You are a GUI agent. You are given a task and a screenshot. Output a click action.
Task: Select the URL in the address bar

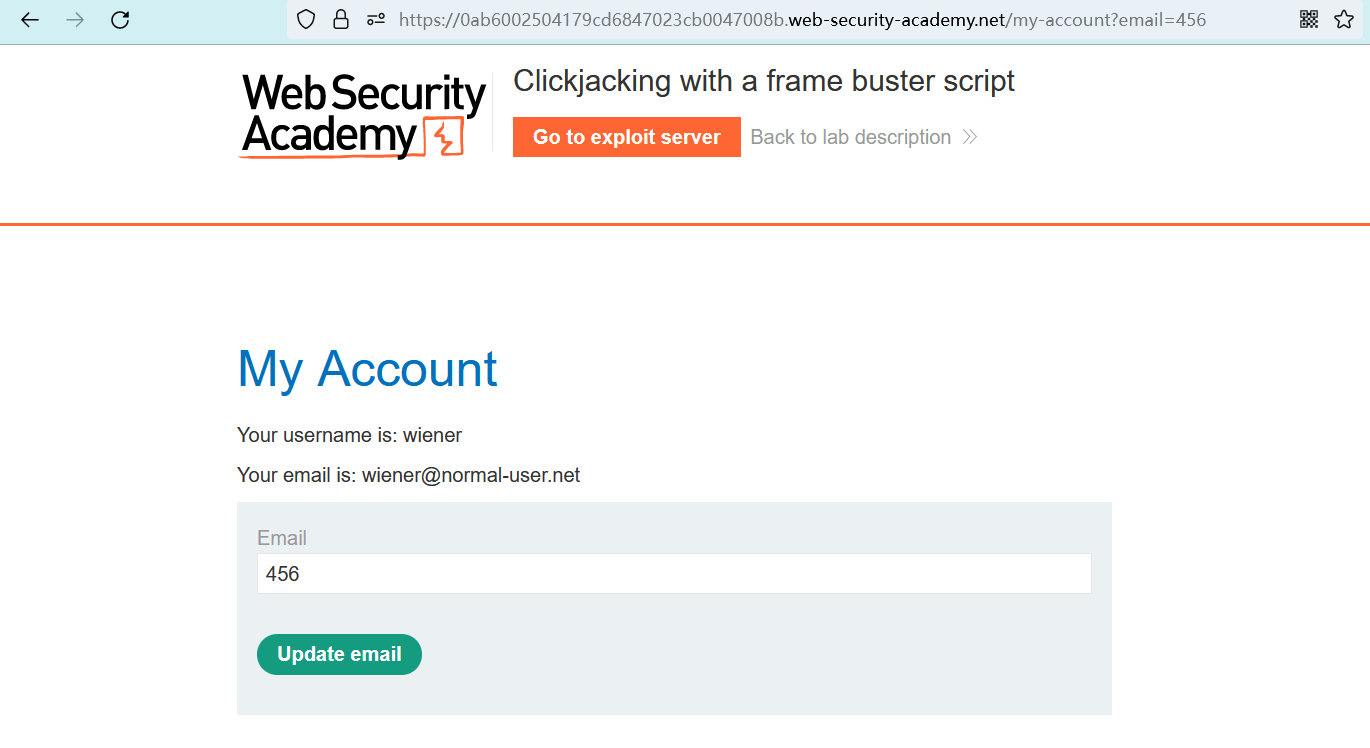800,20
